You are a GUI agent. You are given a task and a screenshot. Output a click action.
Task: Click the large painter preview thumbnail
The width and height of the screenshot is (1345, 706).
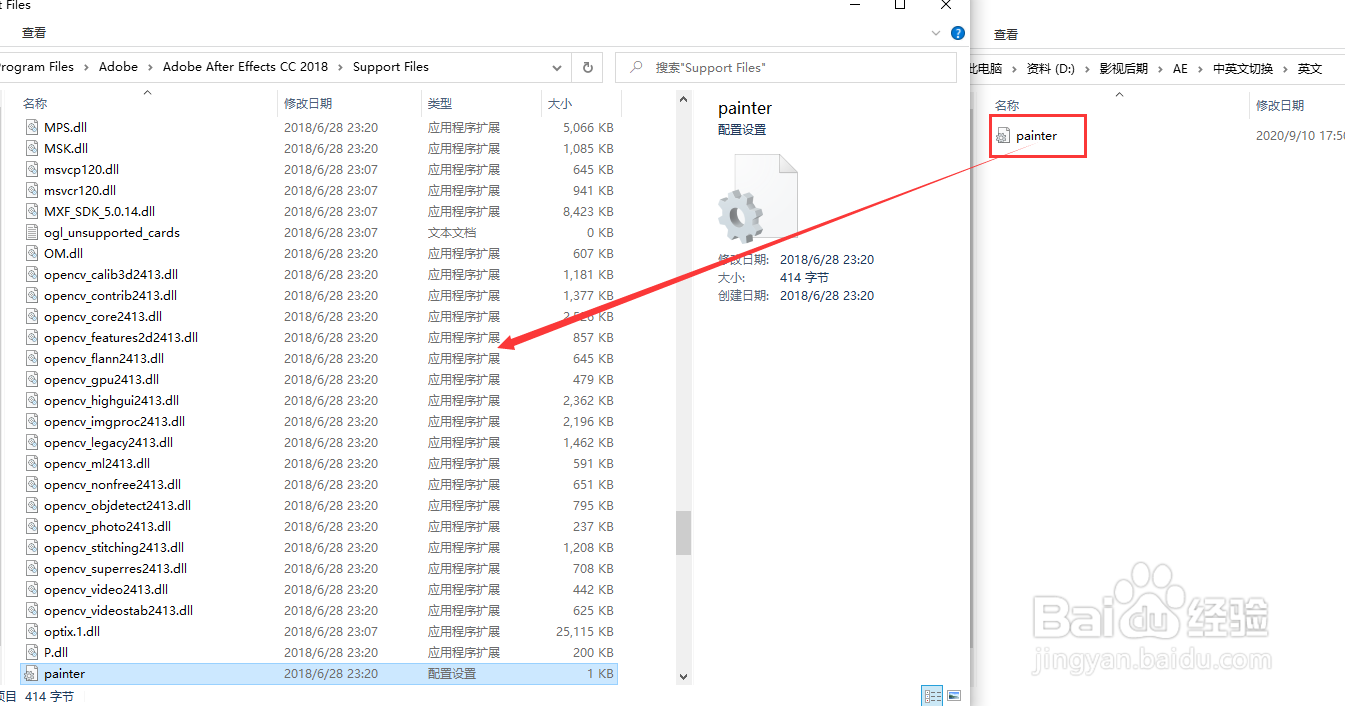coord(759,199)
